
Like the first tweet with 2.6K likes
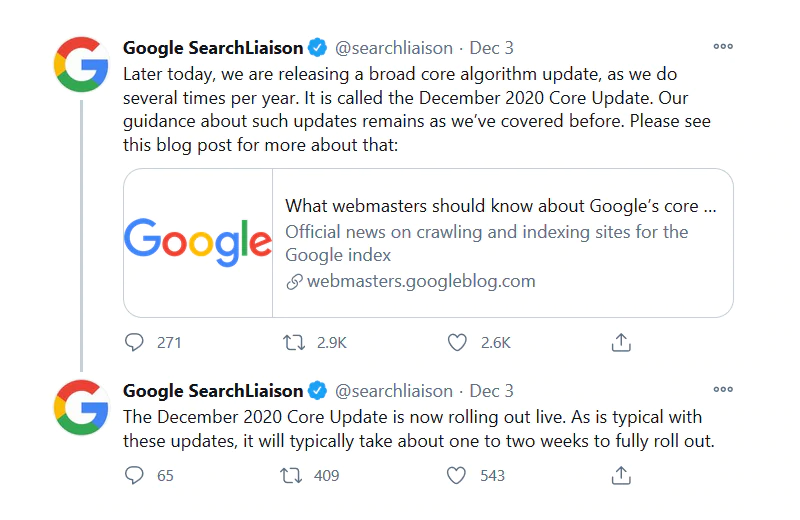pos(457,342)
